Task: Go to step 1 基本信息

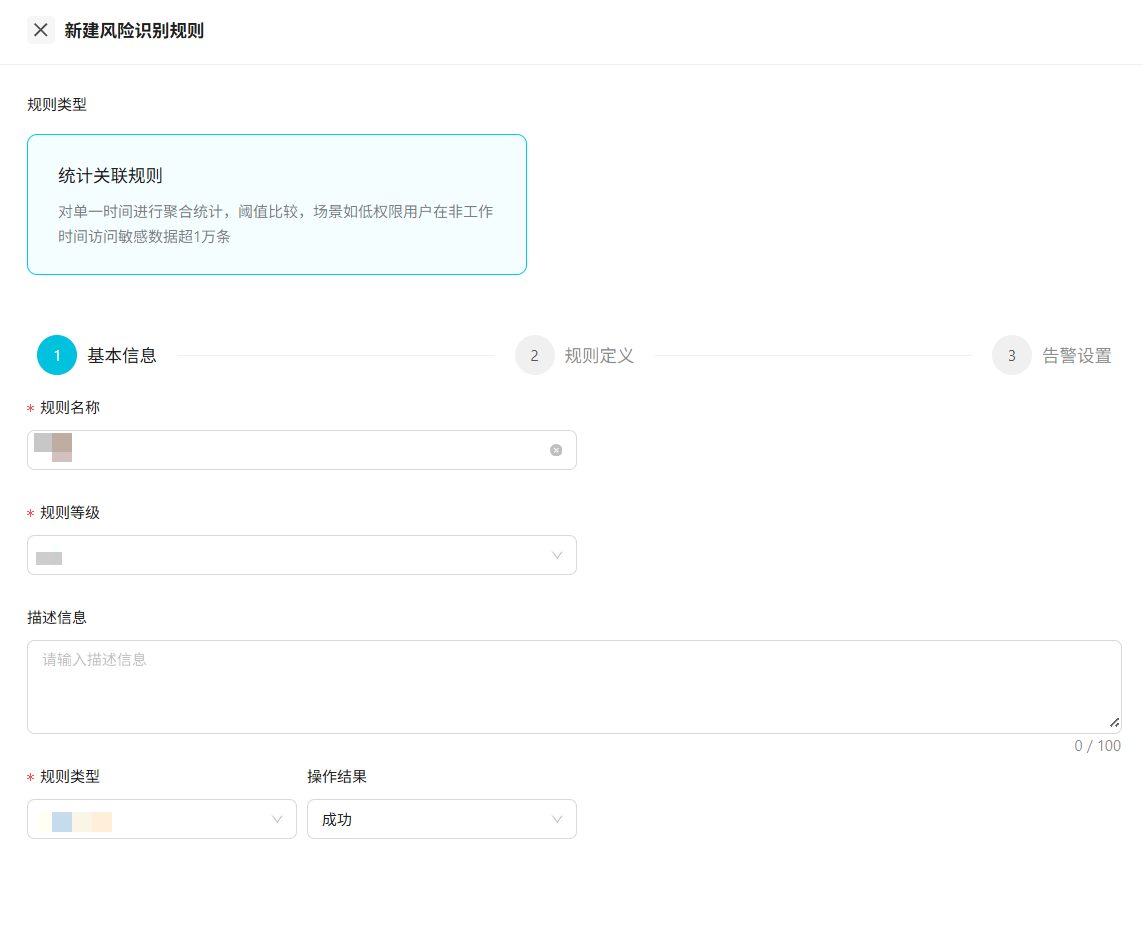Action: 97,355
